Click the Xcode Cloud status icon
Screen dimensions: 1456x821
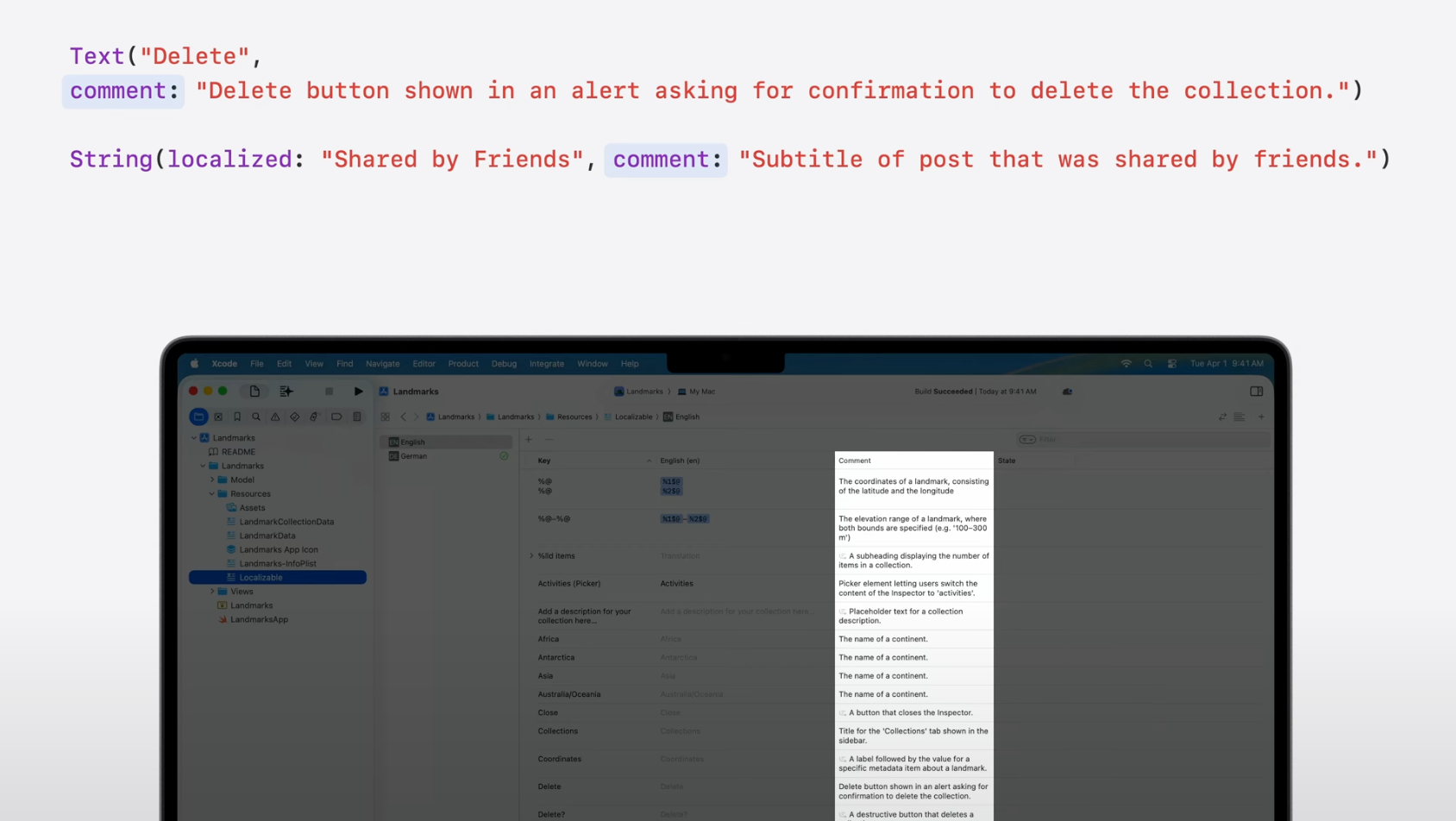tap(1068, 392)
